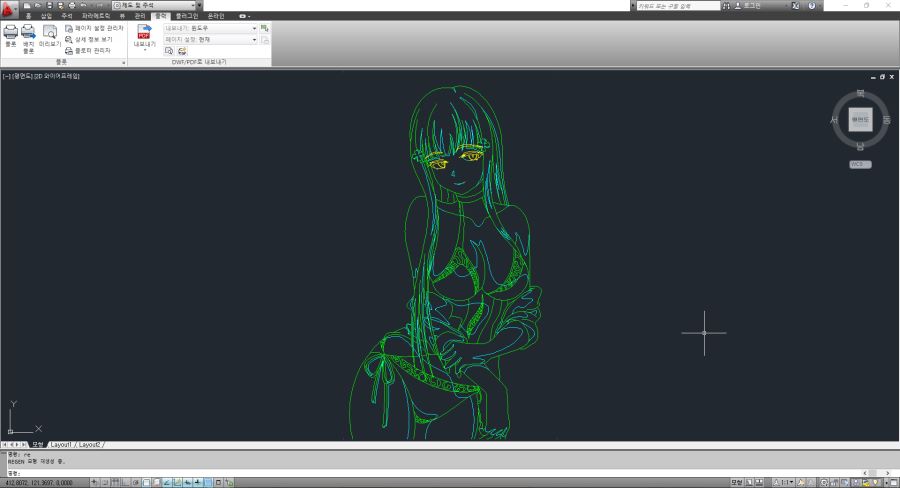Open the WCS dropdown under ViewCube

tap(860, 164)
